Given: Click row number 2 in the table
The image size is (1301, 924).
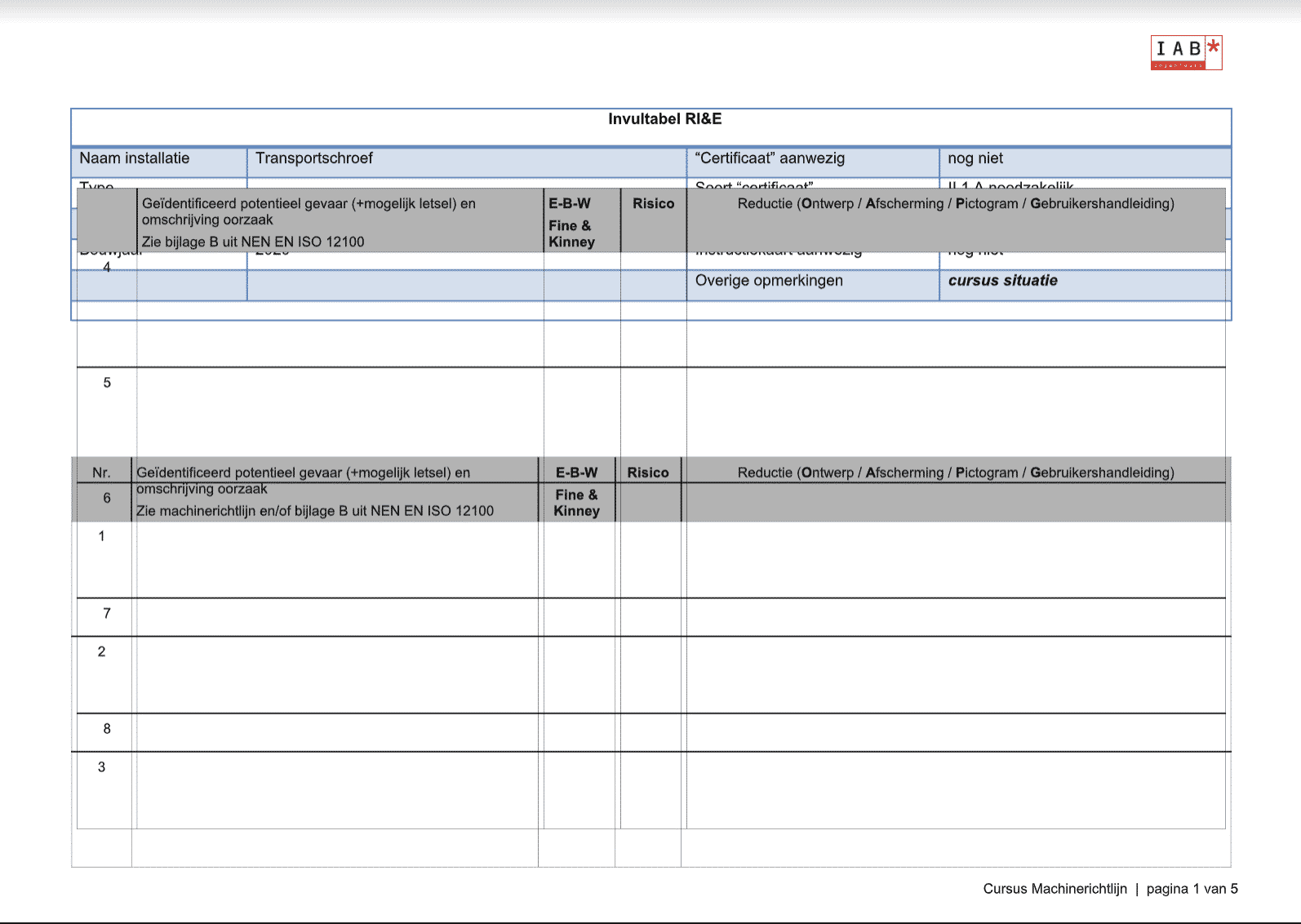Looking at the screenshot, I should click(x=101, y=652).
